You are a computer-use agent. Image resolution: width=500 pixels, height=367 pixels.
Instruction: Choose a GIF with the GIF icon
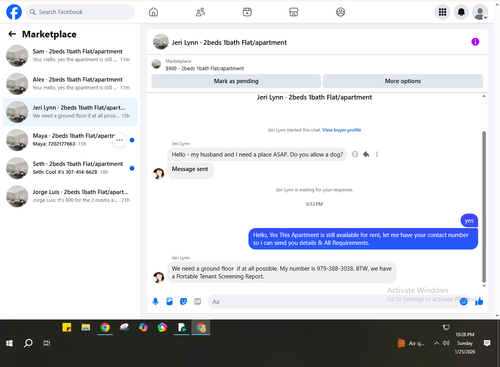coord(198,302)
